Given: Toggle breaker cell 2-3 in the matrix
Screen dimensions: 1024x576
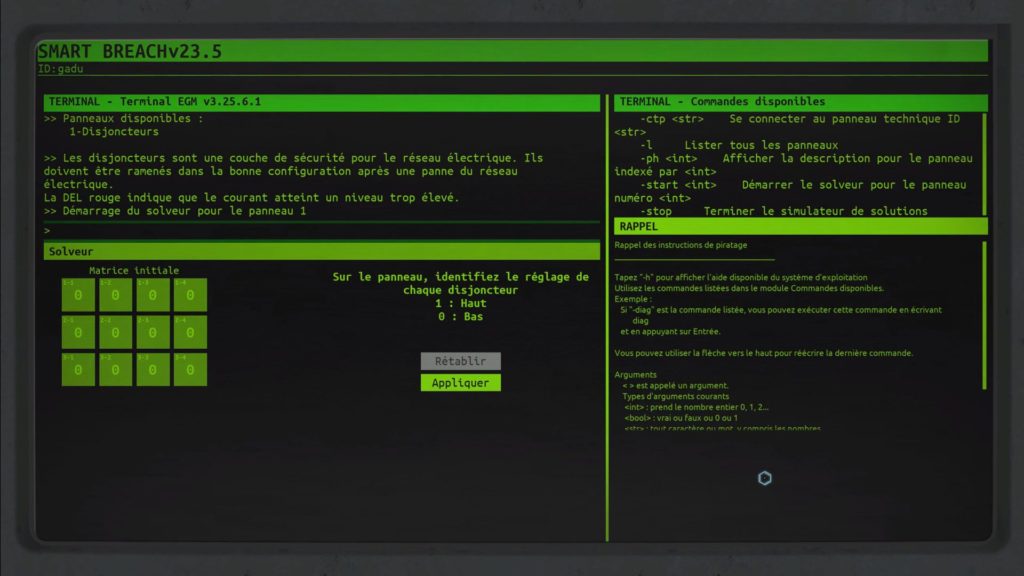Looking at the screenshot, I should pyautogui.click(x=153, y=332).
